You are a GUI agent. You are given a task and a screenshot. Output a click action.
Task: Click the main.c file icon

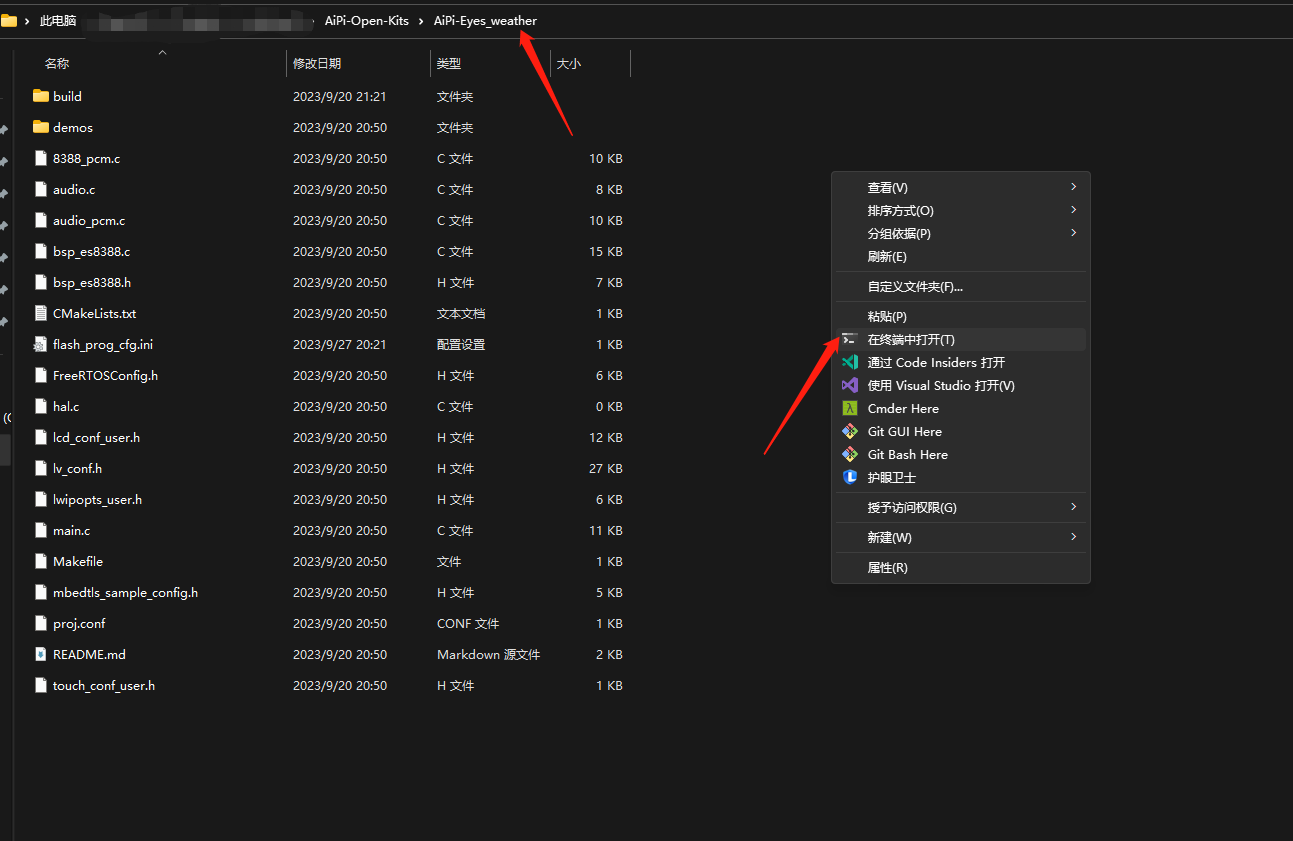coord(41,530)
